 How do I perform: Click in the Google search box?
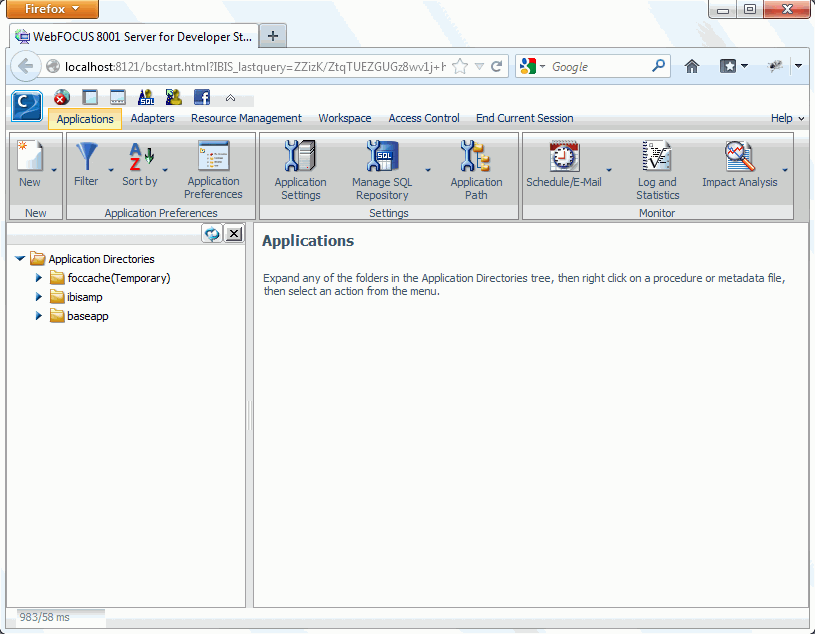coord(600,67)
